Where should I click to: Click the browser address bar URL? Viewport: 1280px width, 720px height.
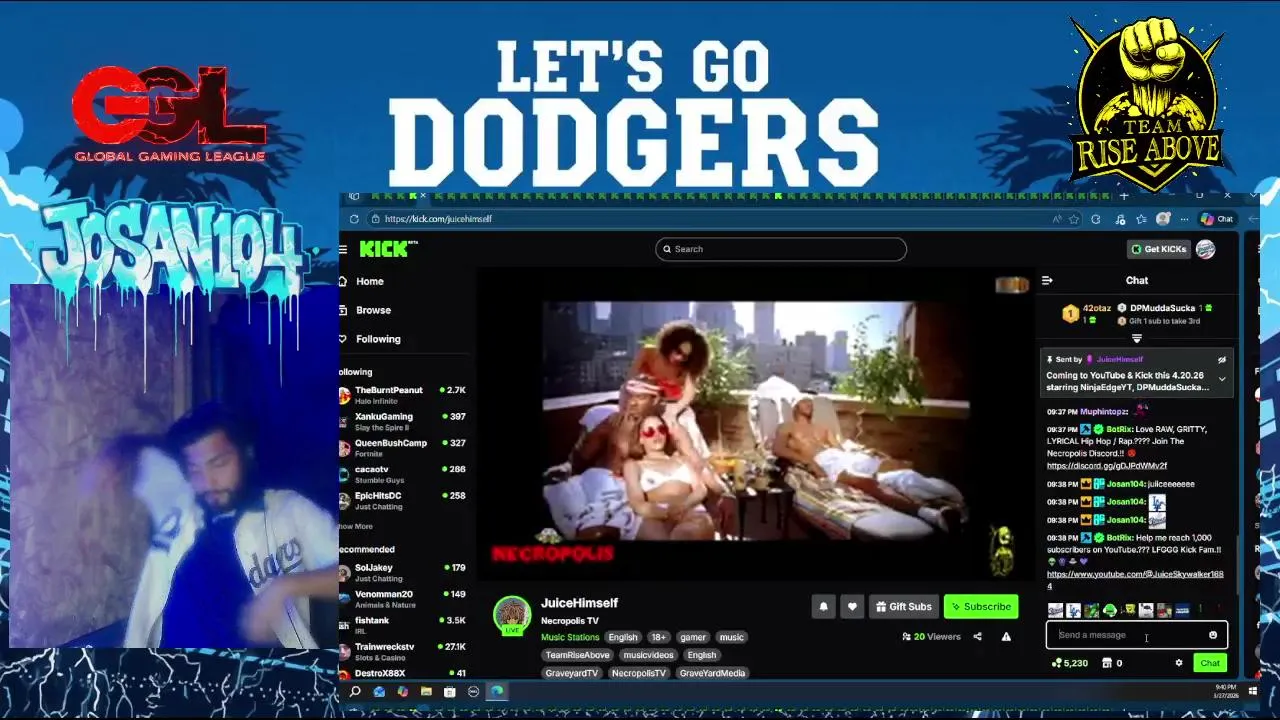pyautogui.click(x=438, y=219)
